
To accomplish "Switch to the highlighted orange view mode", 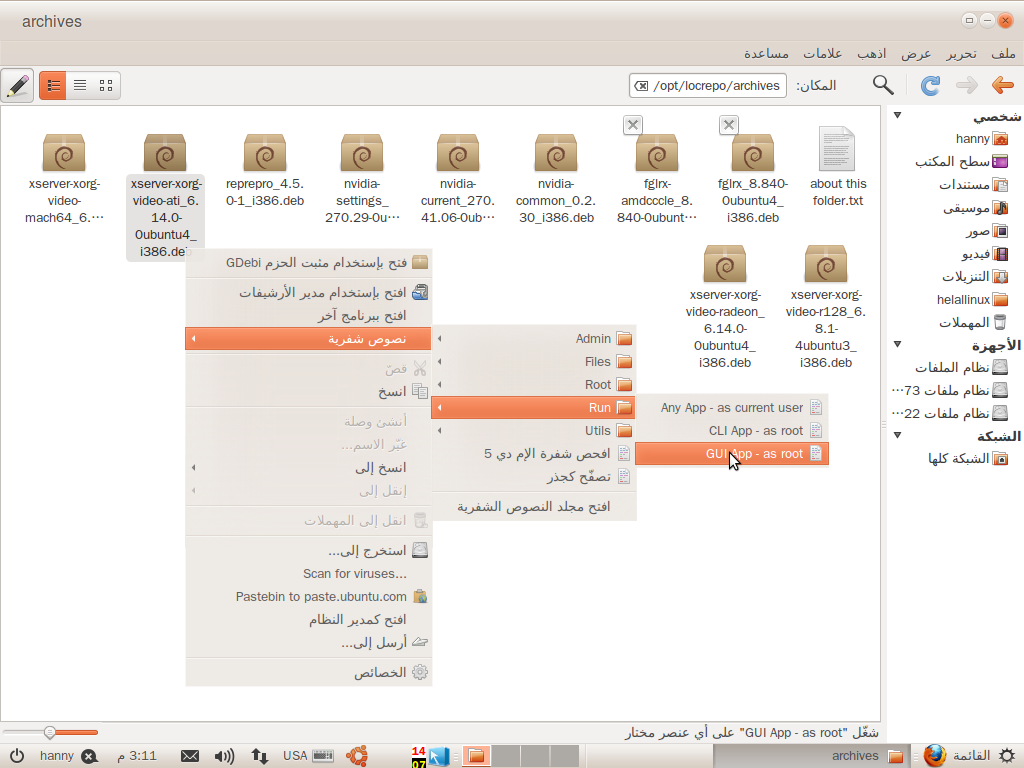I will point(53,86).
